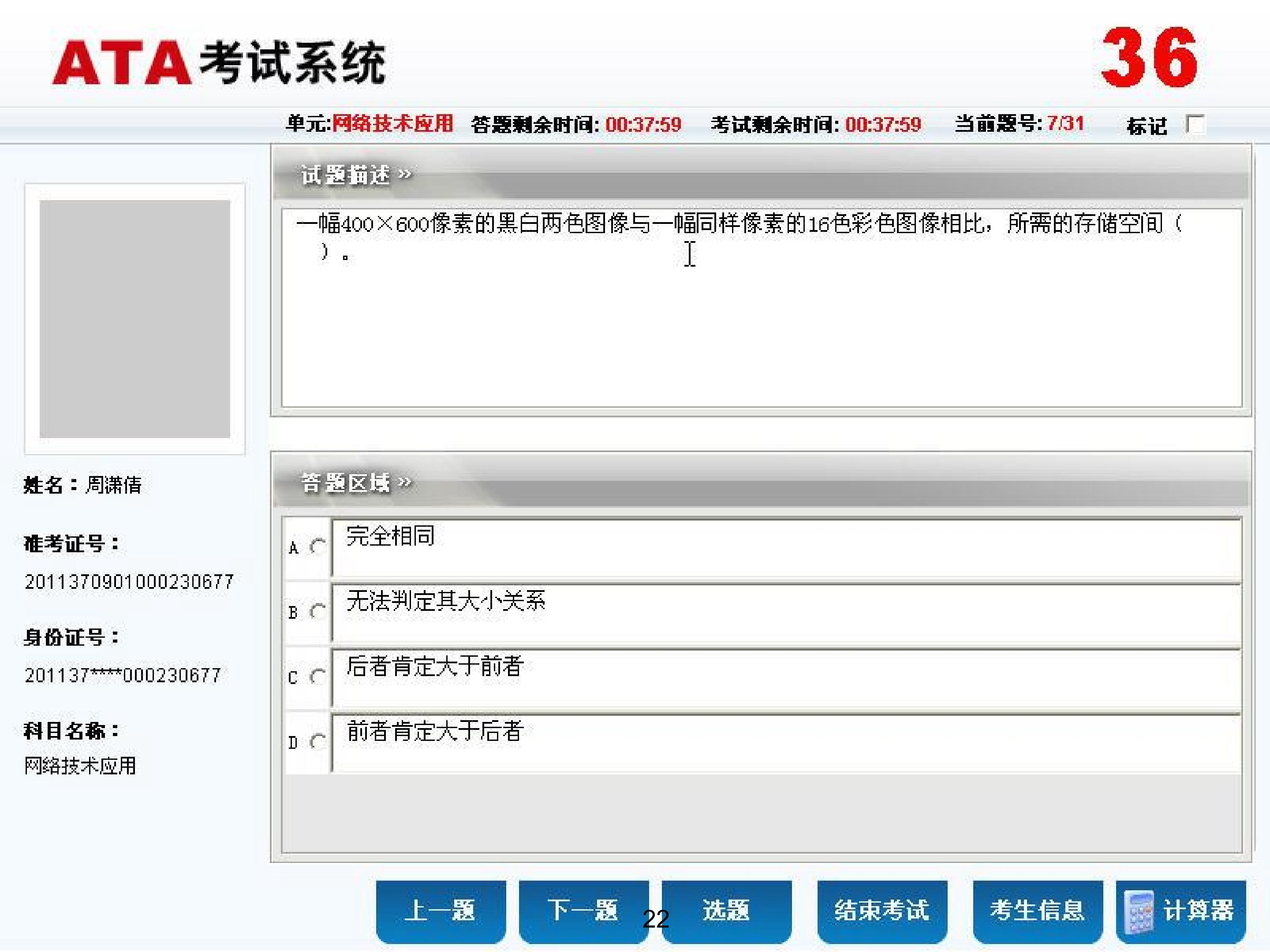This screenshot has width=1270, height=952.
Task: Click answer text 完全相同
Action: (390, 536)
